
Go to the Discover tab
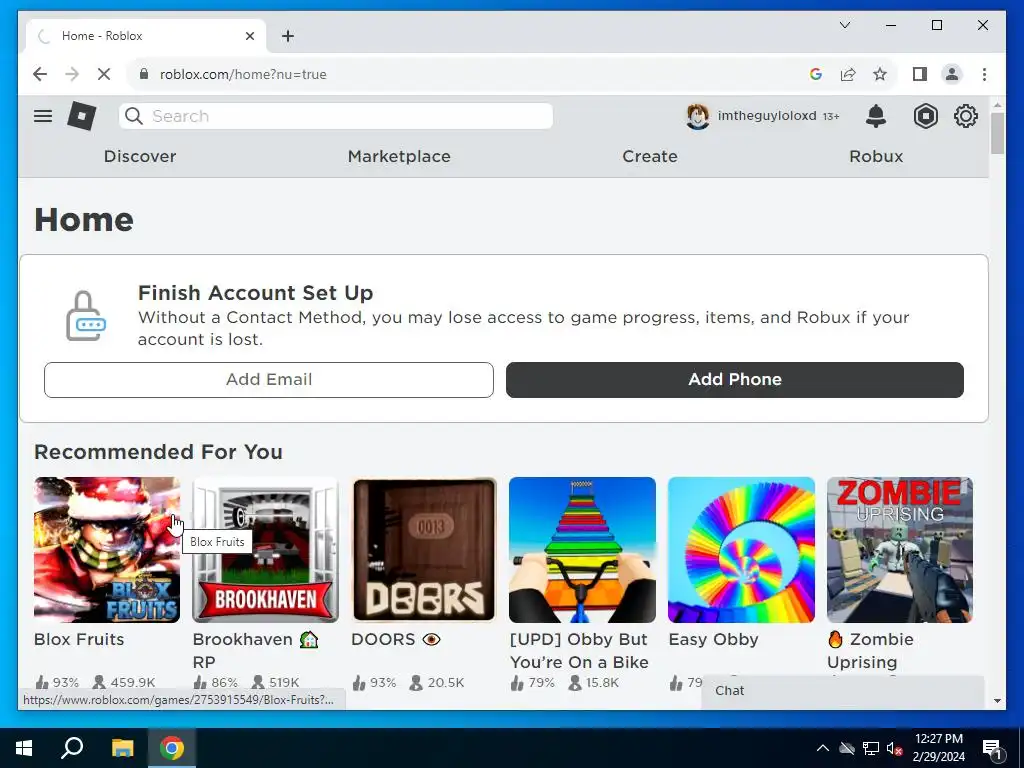(x=140, y=156)
